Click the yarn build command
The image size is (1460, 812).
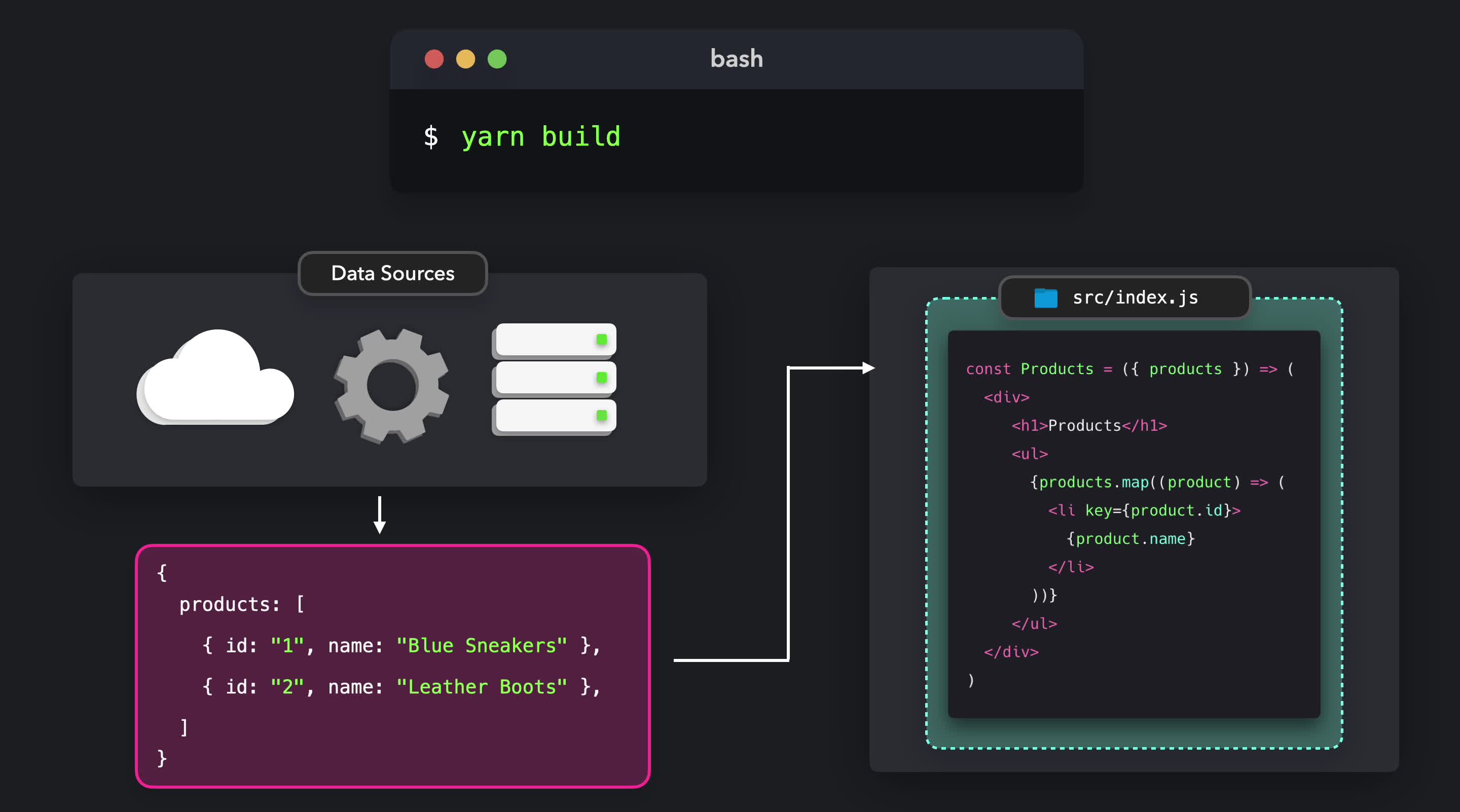[x=541, y=136]
